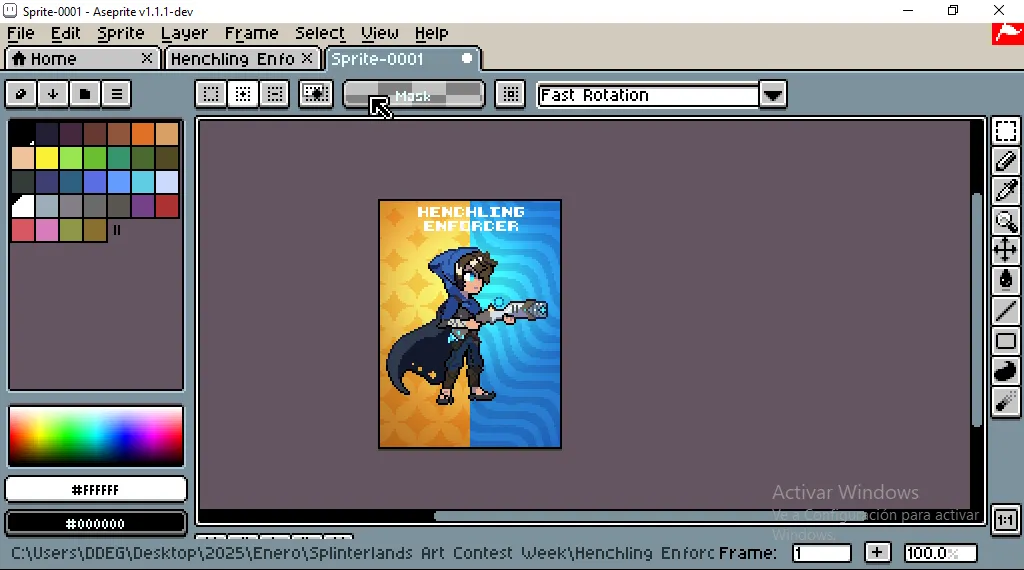The image size is (1024, 570).
Task: Click the red flag notification icon
Action: click(1008, 34)
